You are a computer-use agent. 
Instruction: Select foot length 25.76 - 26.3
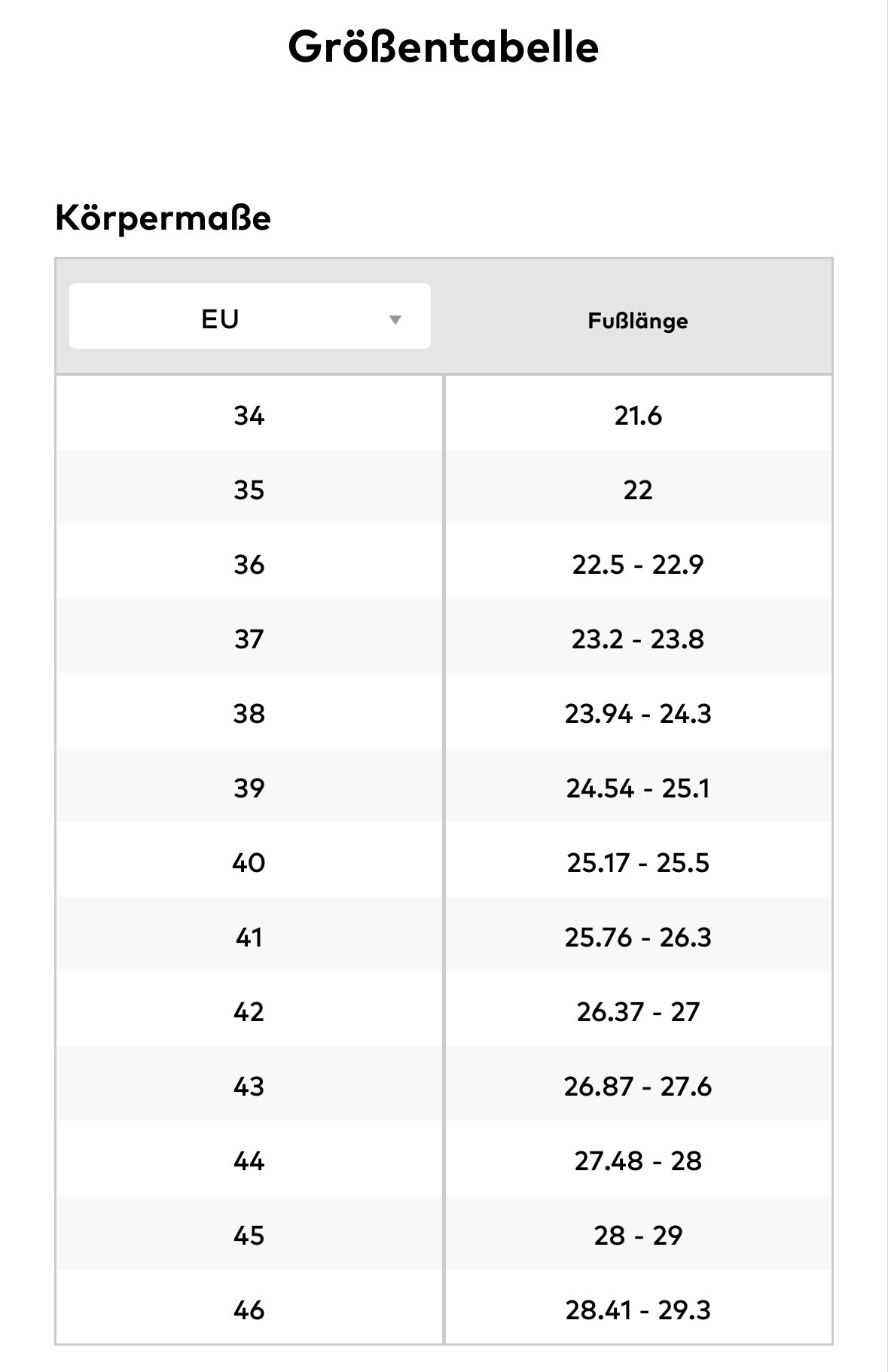[x=638, y=937]
